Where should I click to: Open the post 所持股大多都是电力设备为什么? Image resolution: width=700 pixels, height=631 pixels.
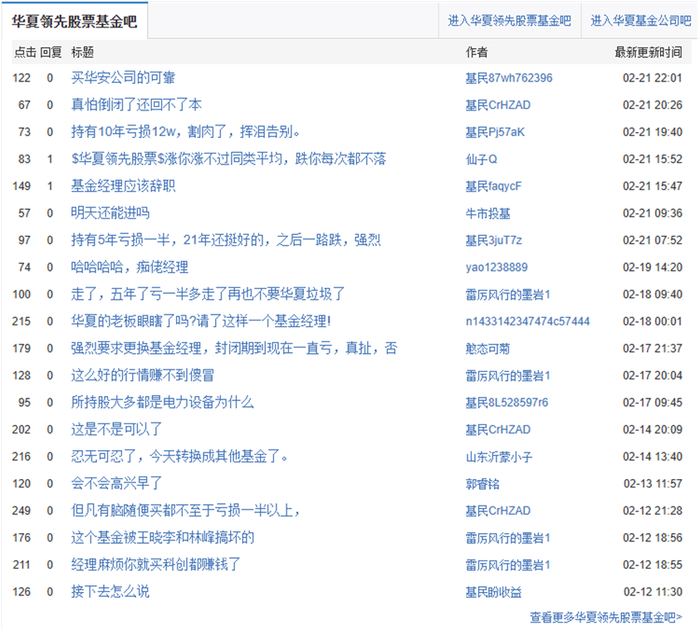(162, 402)
